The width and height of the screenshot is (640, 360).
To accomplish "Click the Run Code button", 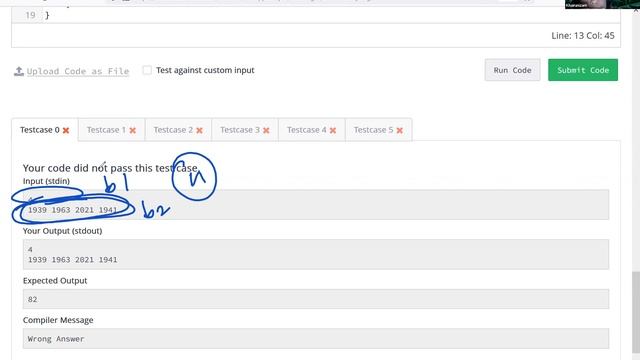I will [512, 70].
